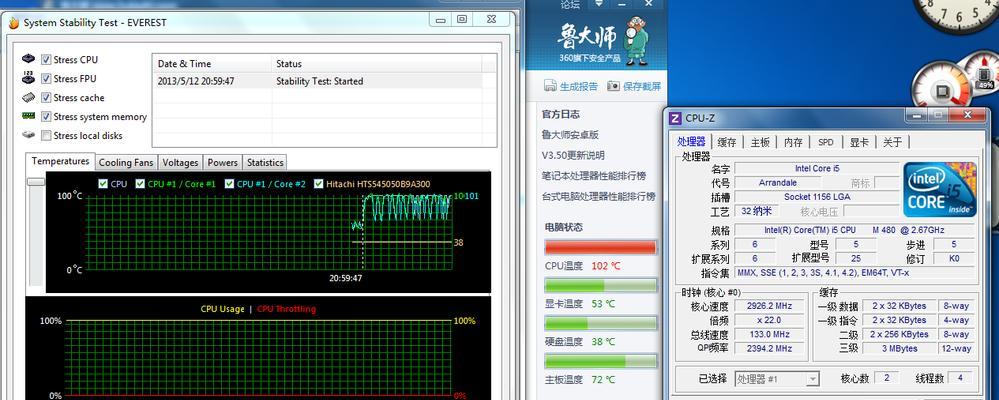Viewport: 999px width, 400px height.
Task: Click the Status column header
Action: tap(377, 64)
